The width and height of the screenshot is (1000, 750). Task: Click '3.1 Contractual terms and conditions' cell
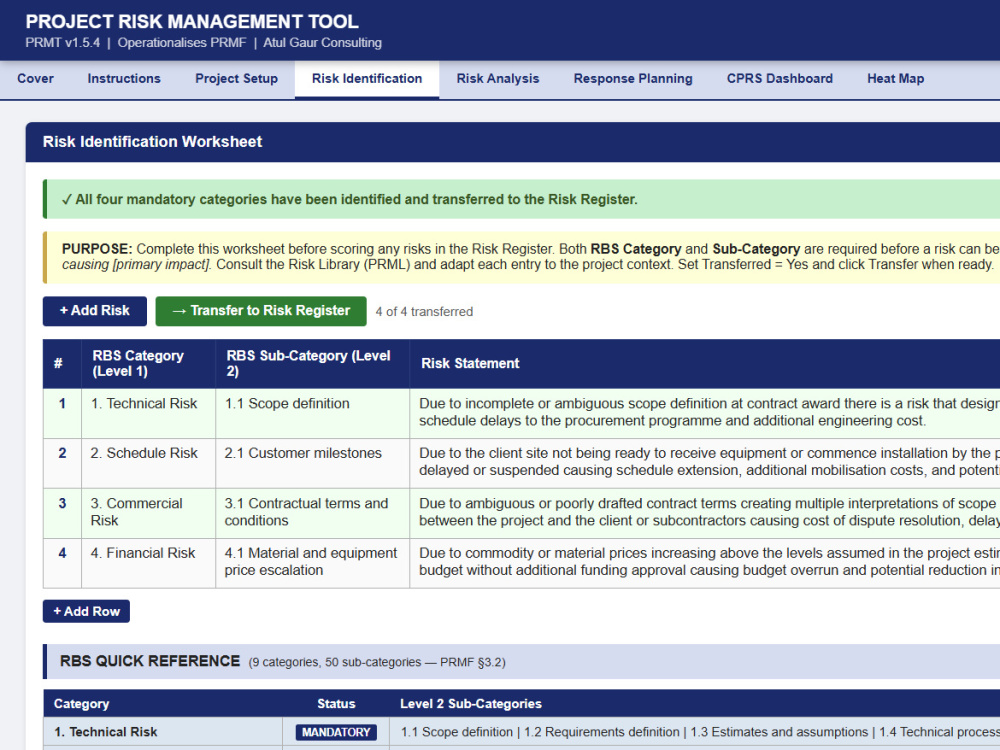pos(312,513)
